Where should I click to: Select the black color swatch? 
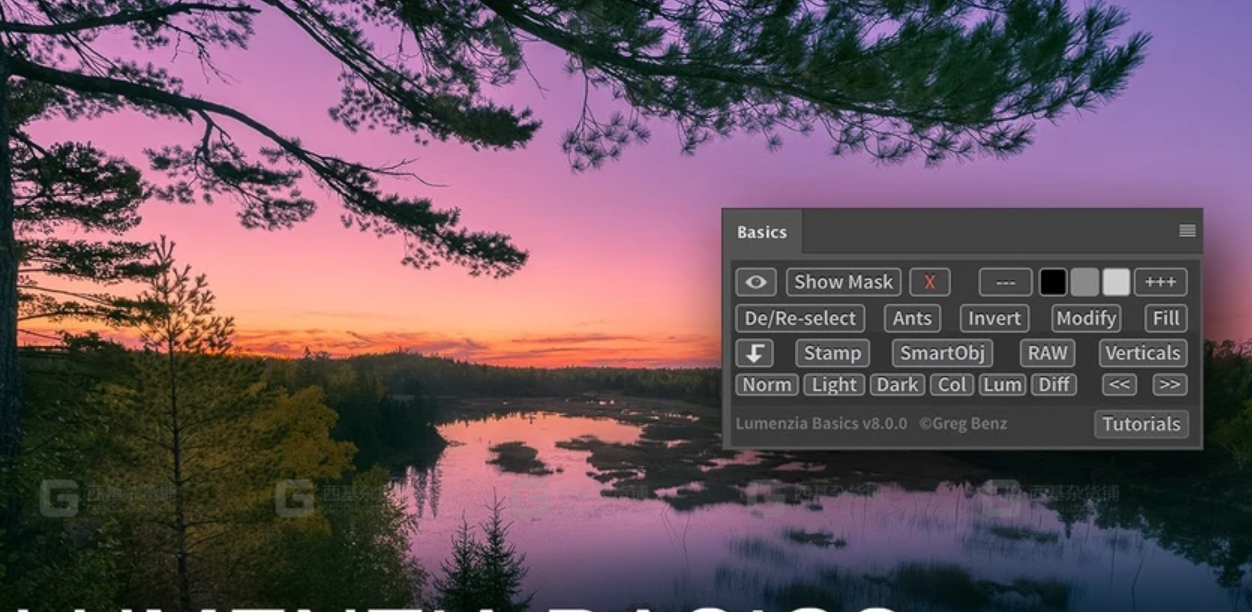pyautogui.click(x=1053, y=282)
